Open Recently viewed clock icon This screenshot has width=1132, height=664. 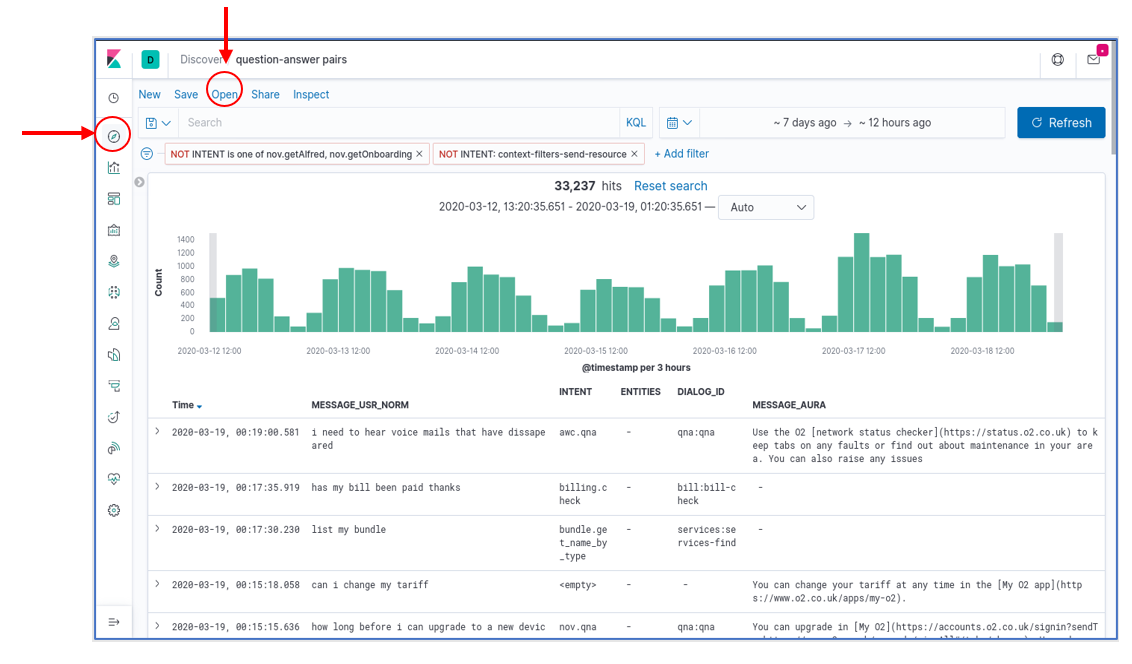click(113, 97)
